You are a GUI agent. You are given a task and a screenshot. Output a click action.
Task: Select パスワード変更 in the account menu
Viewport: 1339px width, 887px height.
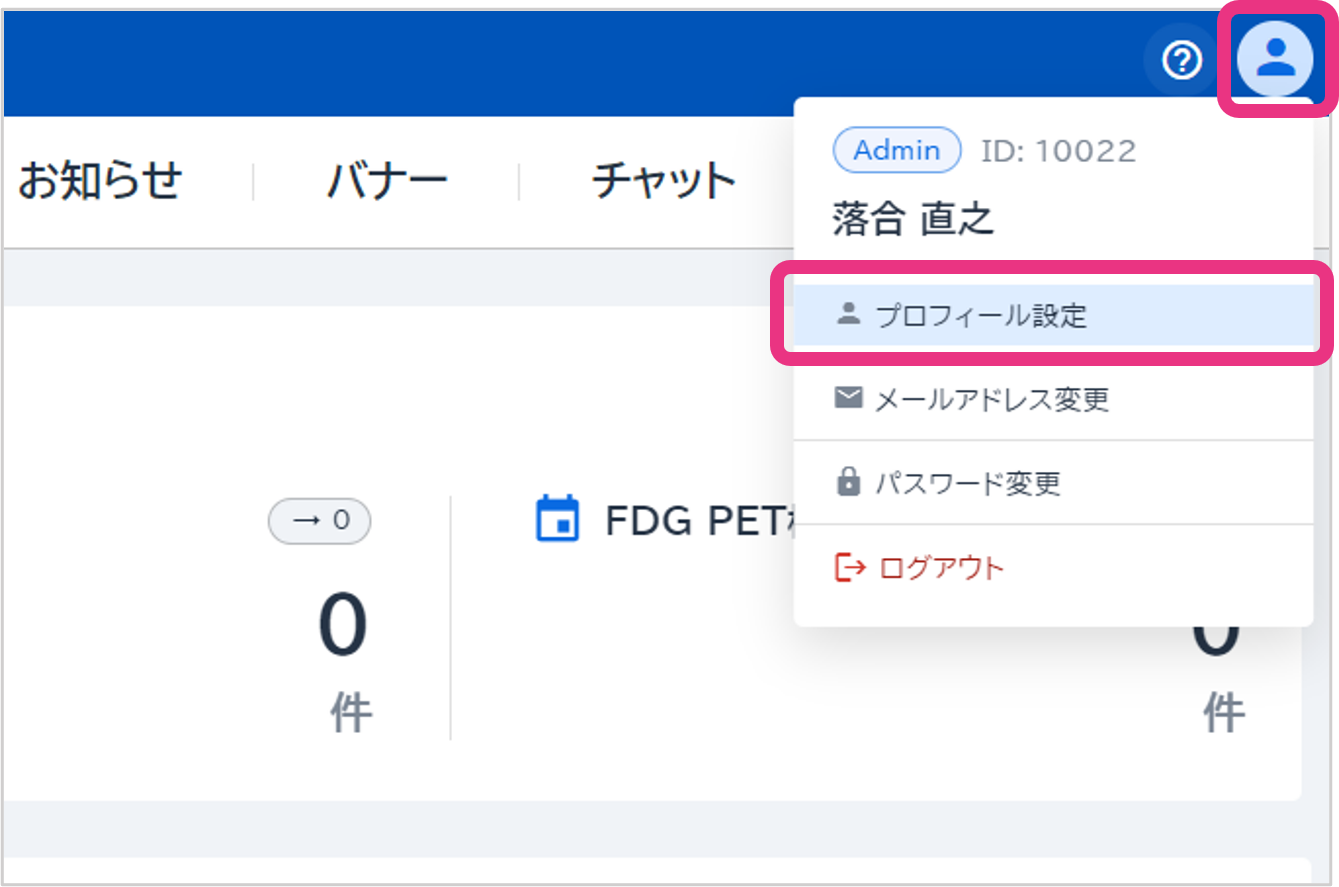click(x=967, y=484)
